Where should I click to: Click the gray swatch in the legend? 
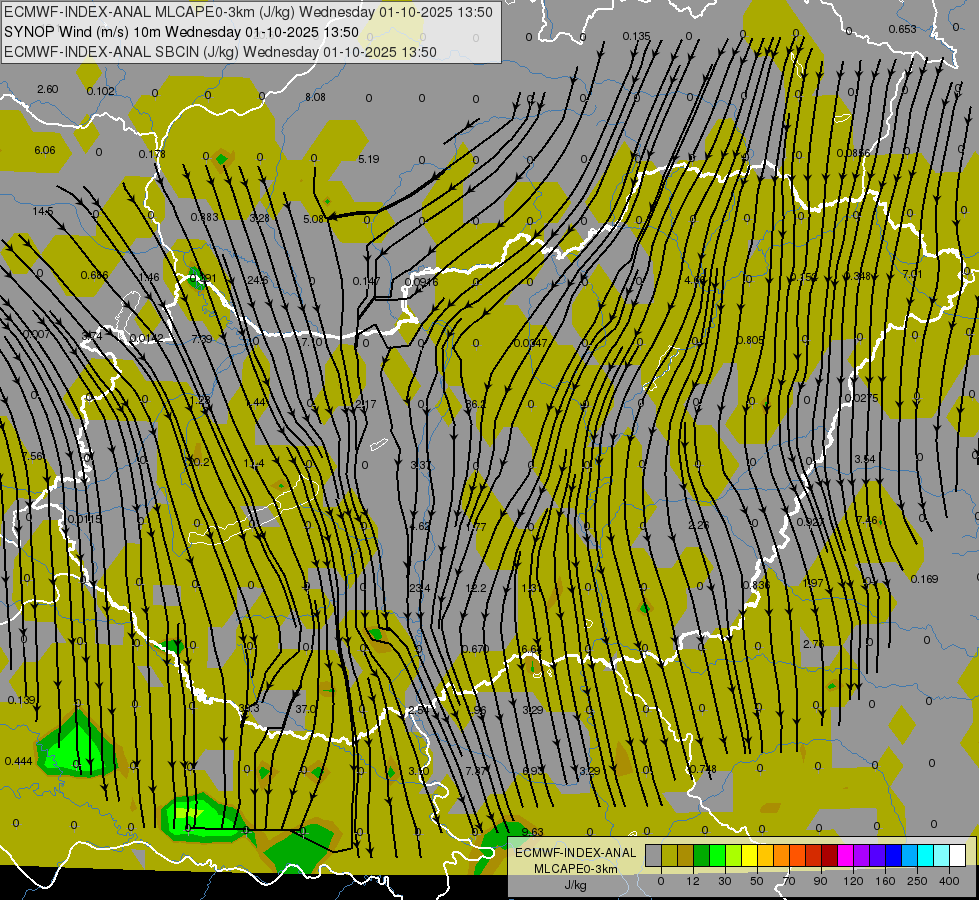coord(654,855)
